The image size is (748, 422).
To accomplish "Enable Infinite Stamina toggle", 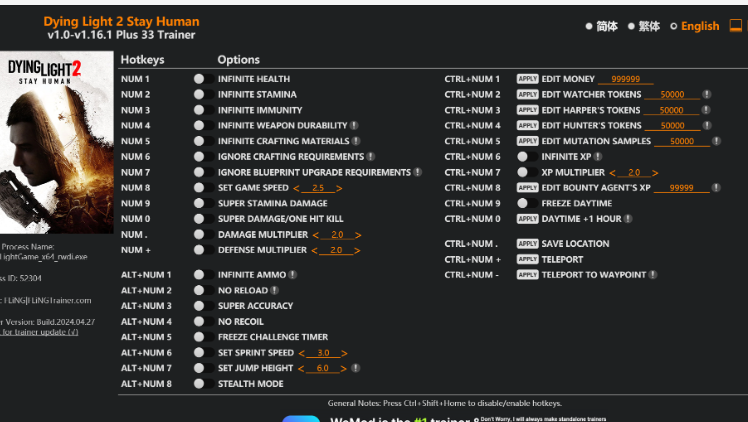I will [204, 94].
